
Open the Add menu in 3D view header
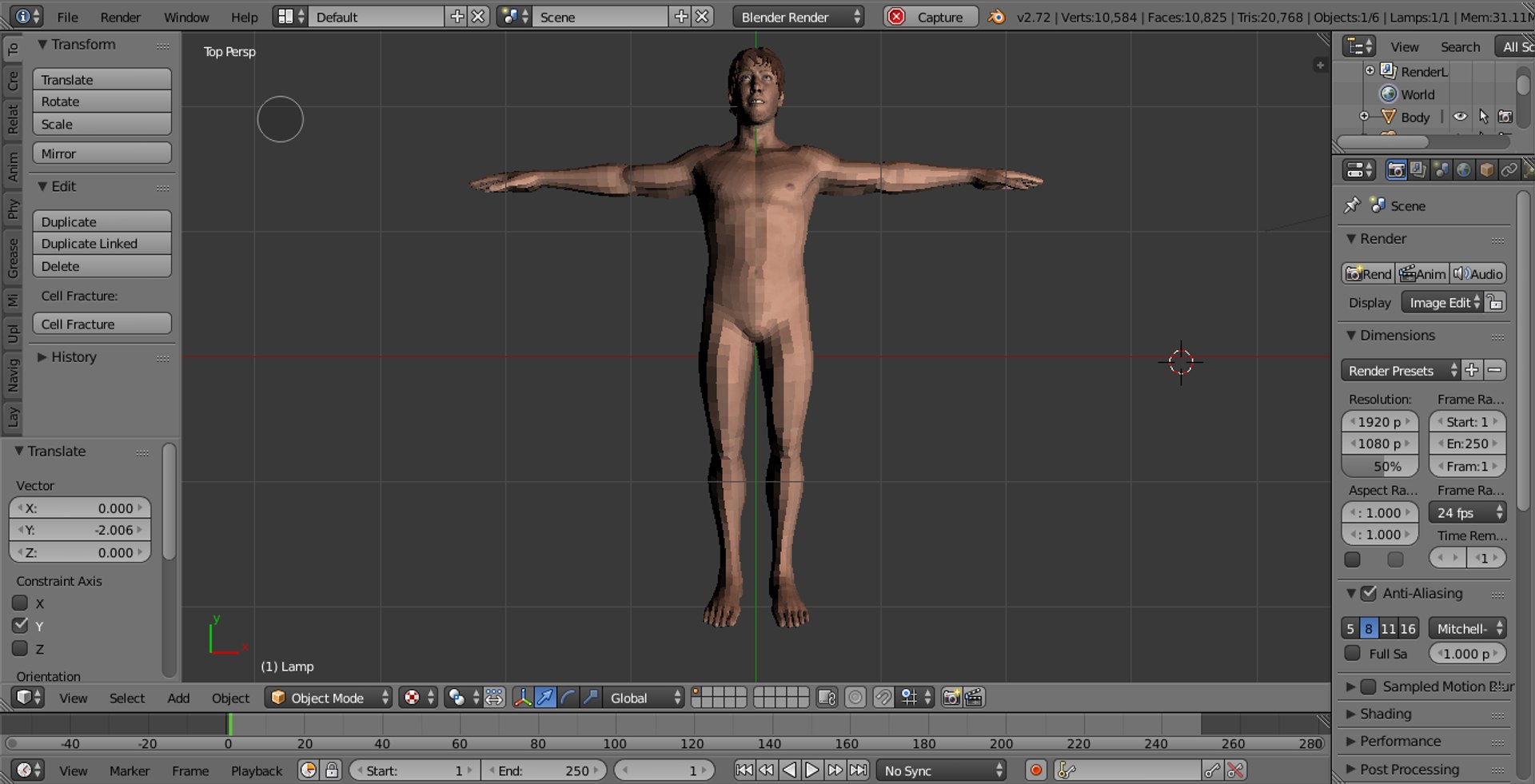coord(178,698)
